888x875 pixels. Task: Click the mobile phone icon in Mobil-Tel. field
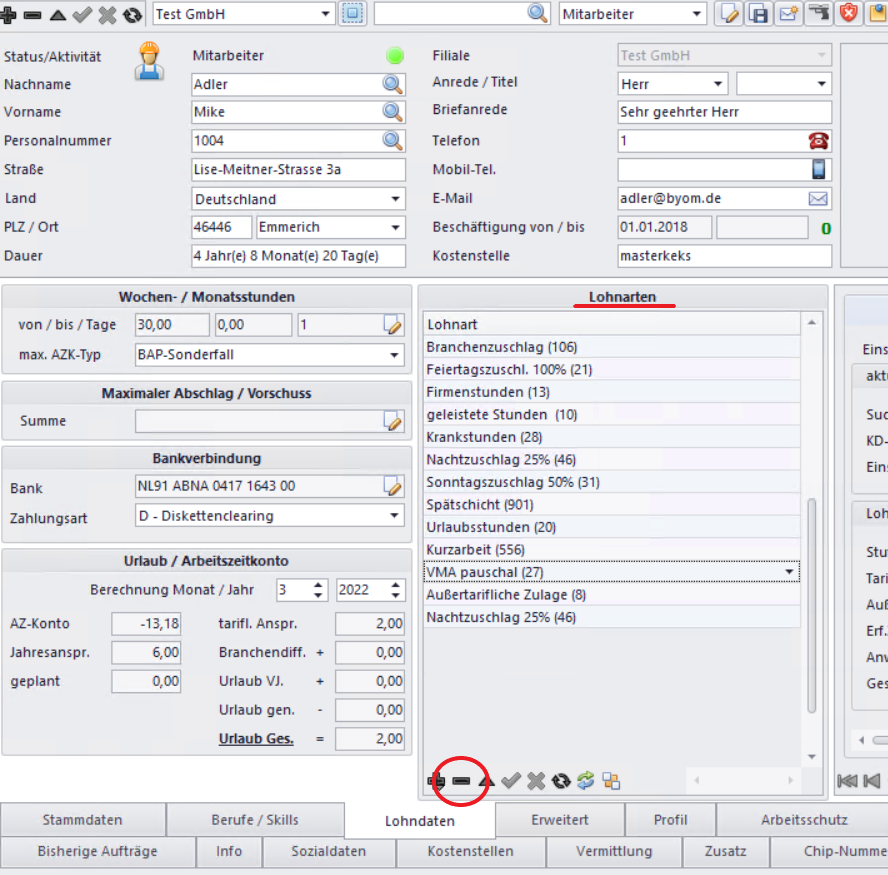click(x=818, y=170)
